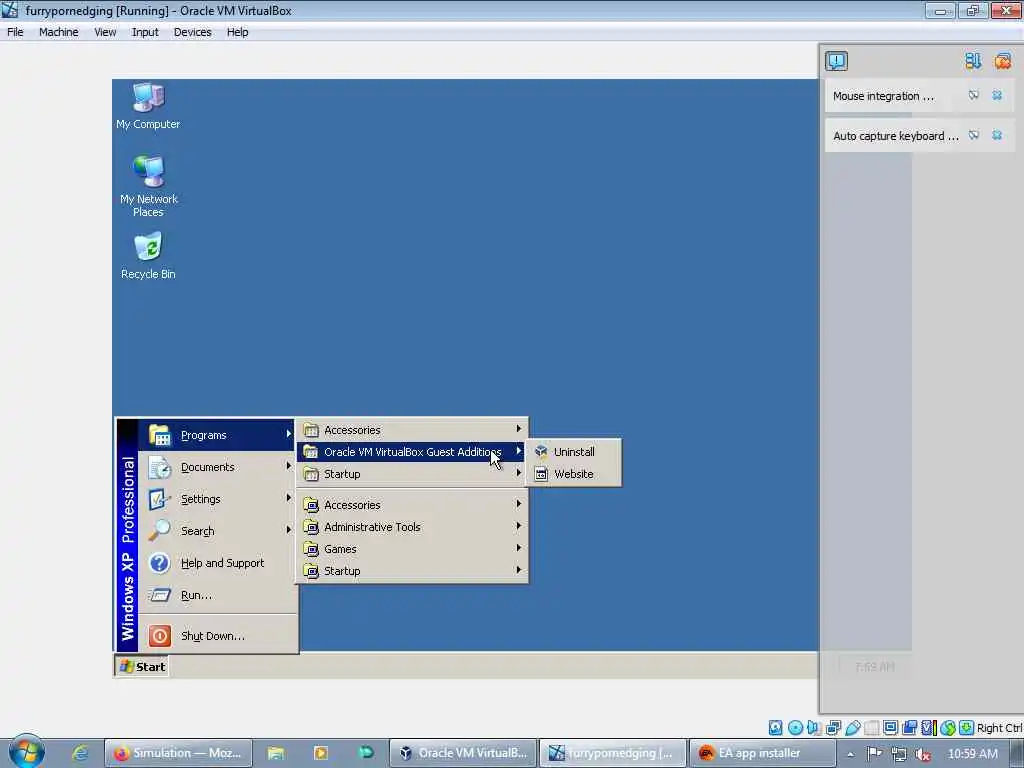This screenshot has width=1024, height=768.
Task: Open the upper Startup program folder
Action: [411, 474]
